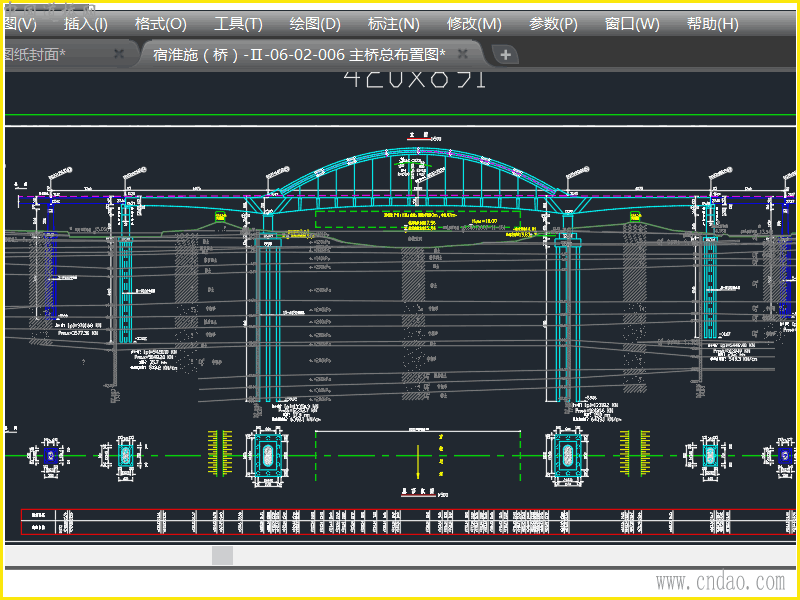The width and height of the screenshot is (800, 600).
Task: Open the 插入(I) menu
Action: coord(86,24)
